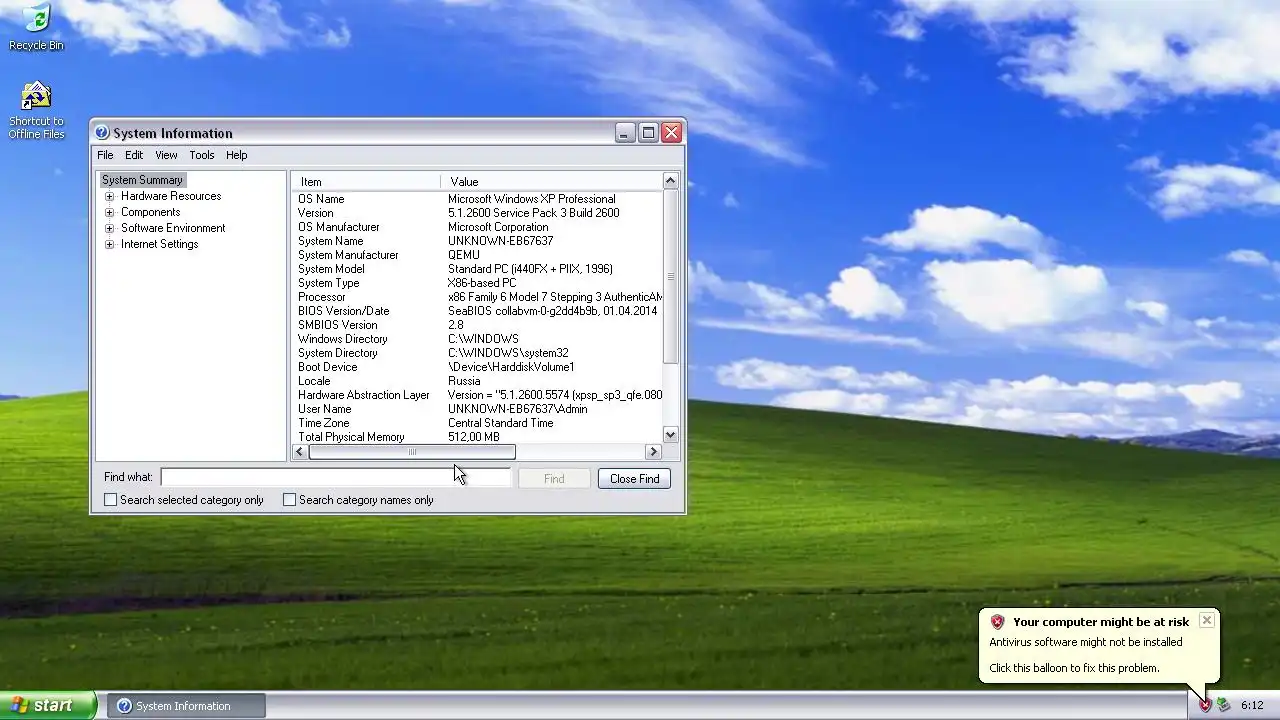Open the Help menu
1280x720 pixels.
(236, 155)
